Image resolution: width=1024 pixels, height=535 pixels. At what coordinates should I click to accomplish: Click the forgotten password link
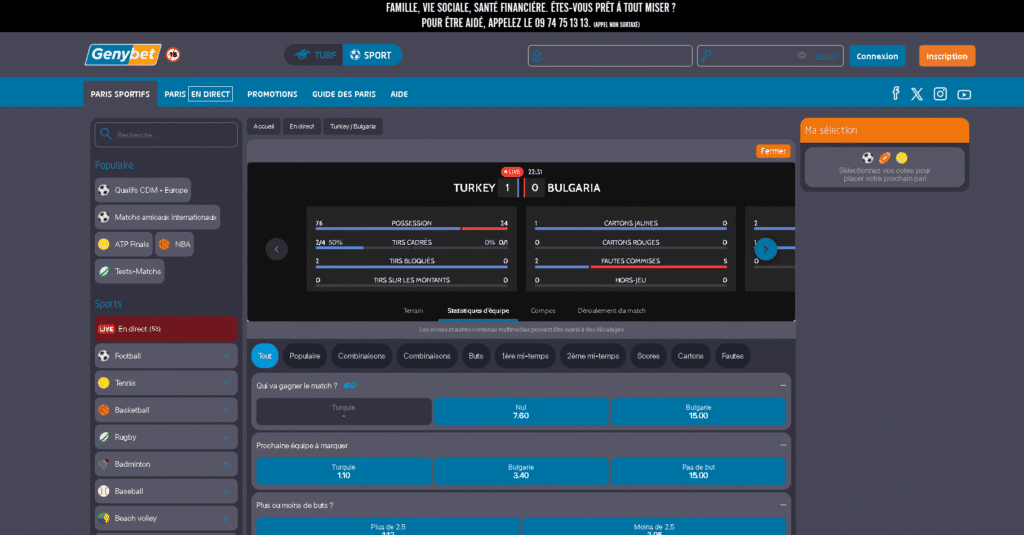coord(826,56)
